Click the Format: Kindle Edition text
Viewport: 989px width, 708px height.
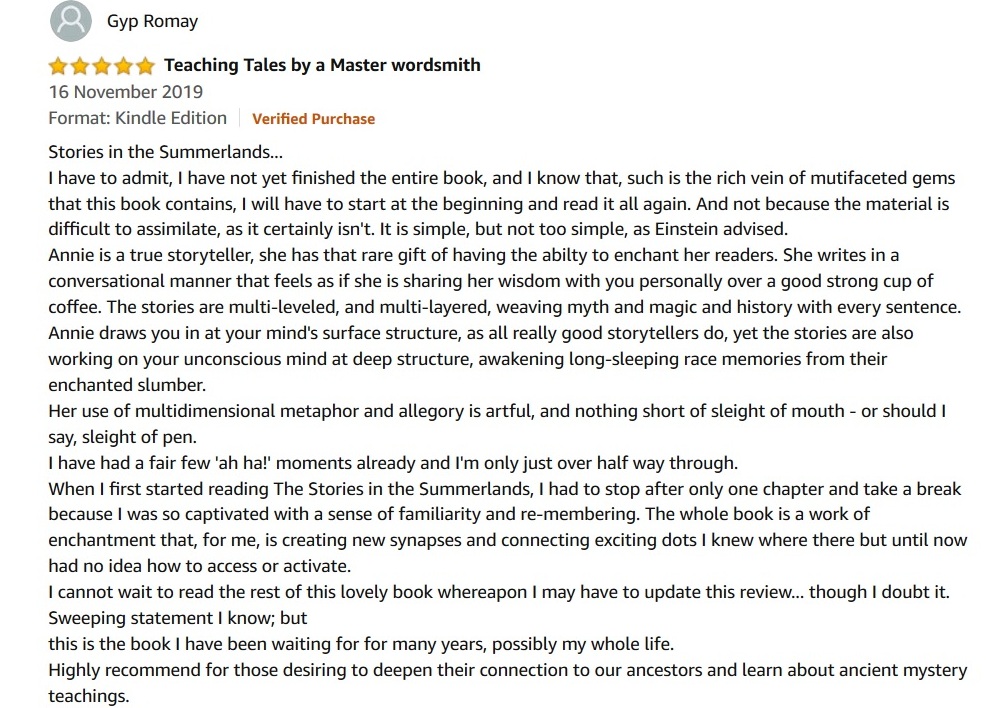coord(138,118)
